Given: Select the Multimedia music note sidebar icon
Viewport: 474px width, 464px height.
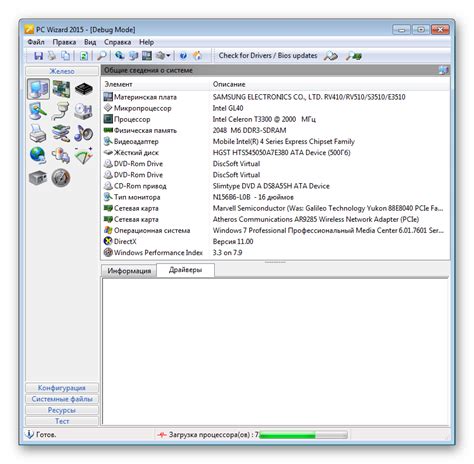Looking at the screenshot, I should [x=83, y=133].
